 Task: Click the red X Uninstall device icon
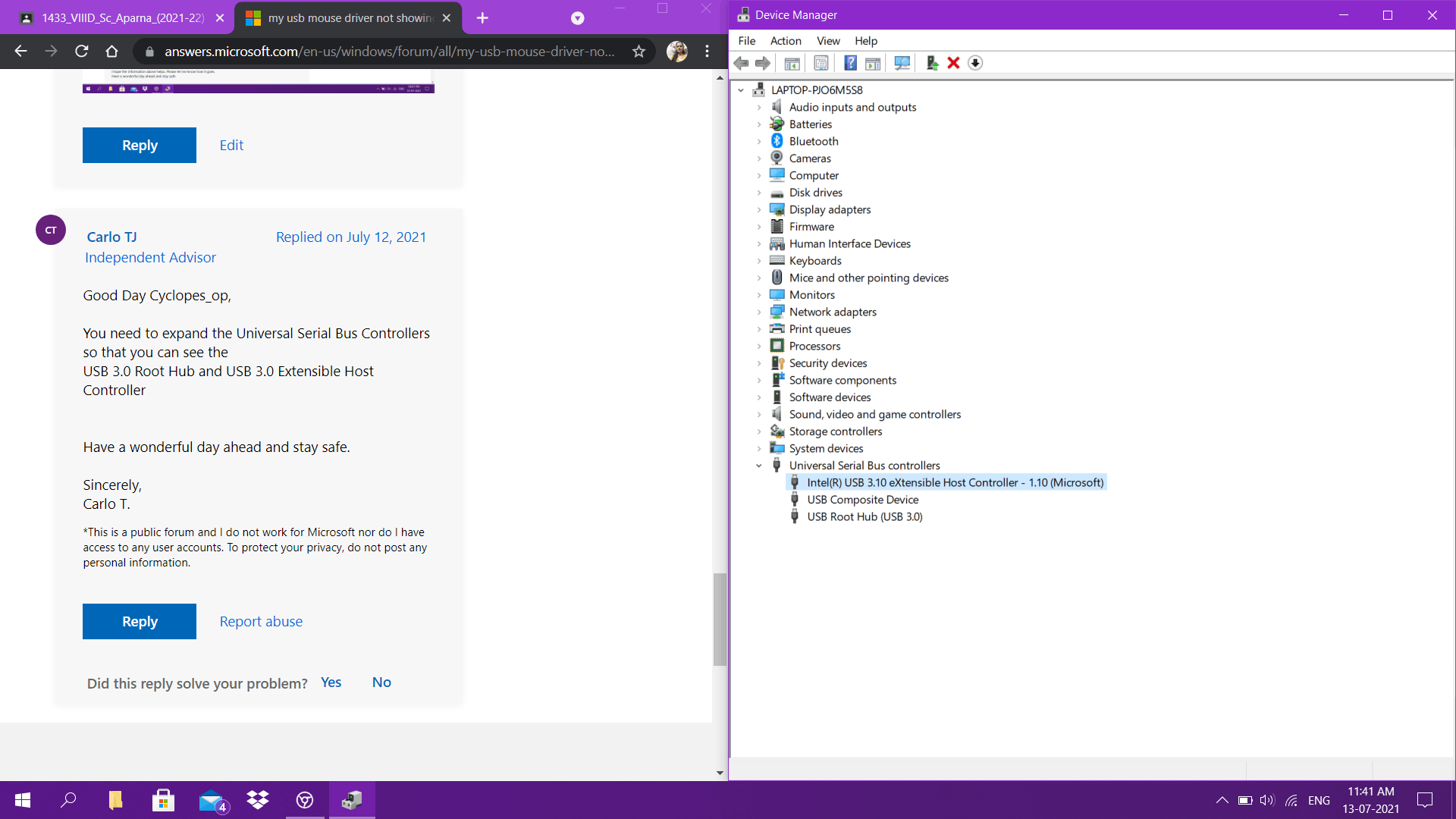pyautogui.click(x=953, y=63)
